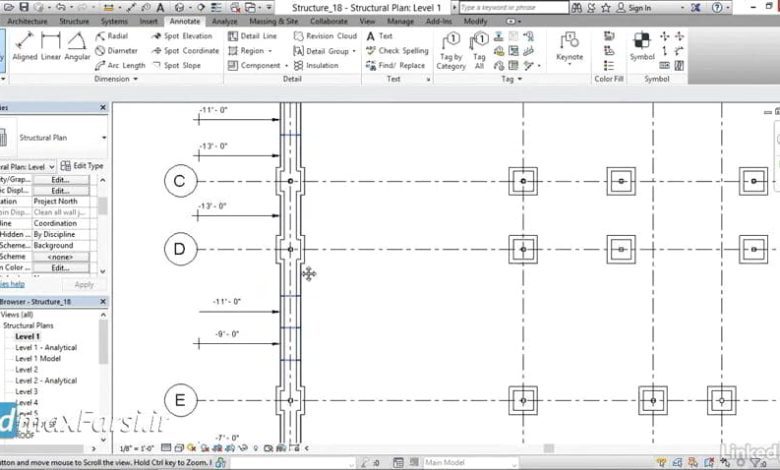The height and width of the screenshot is (470, 780).
Task: Open the Architecture ribbon tab
Action: click(x=27, y=21)
